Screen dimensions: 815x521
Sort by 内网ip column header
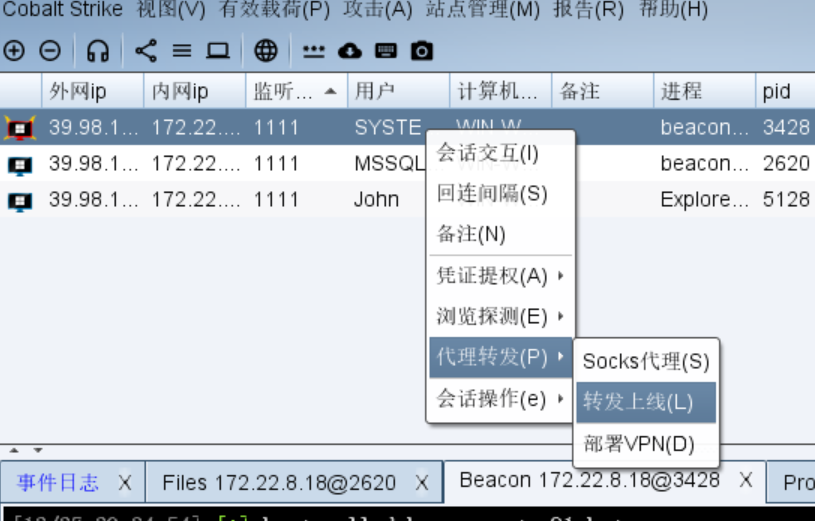pyautogui.click(x=194, y=92)
